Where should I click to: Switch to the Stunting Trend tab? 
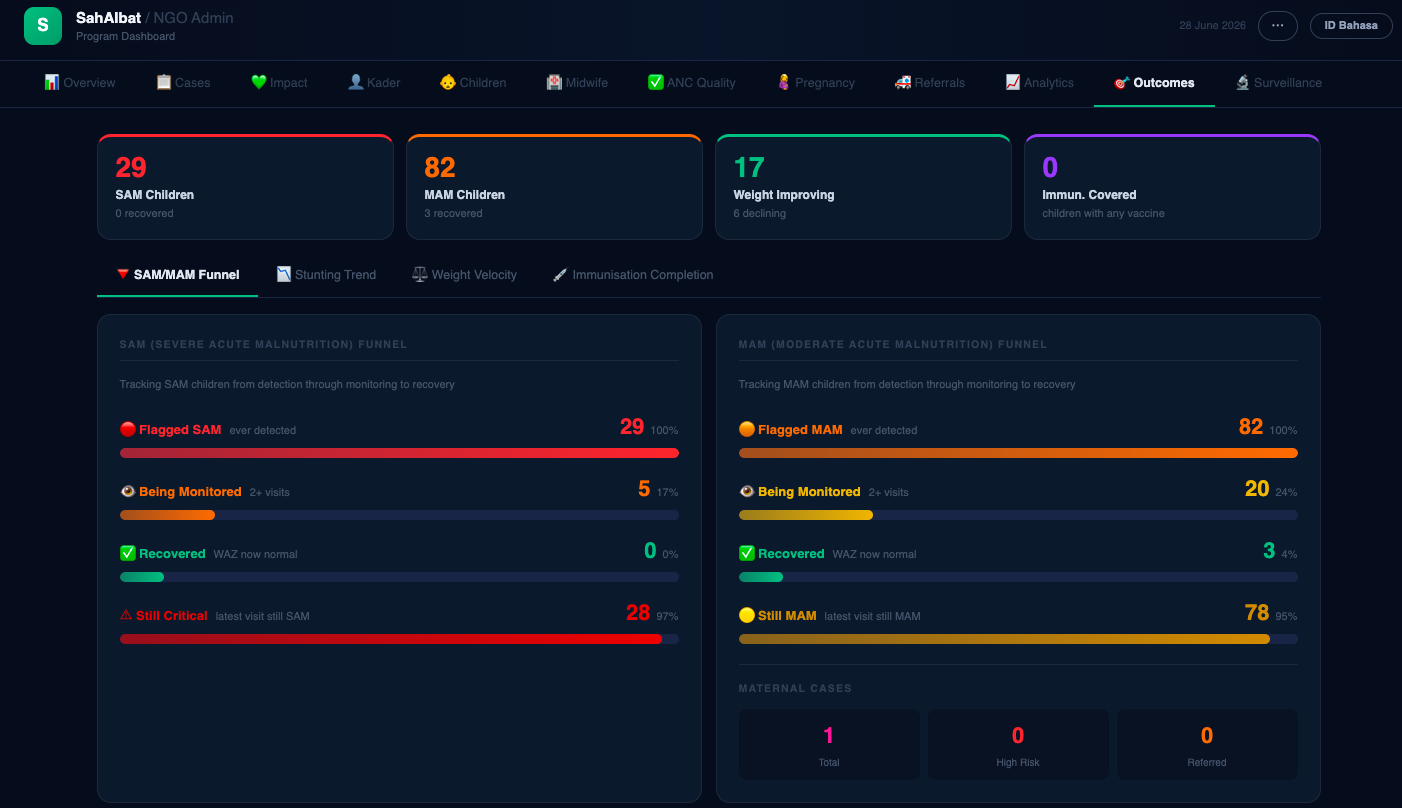(326, 274)
